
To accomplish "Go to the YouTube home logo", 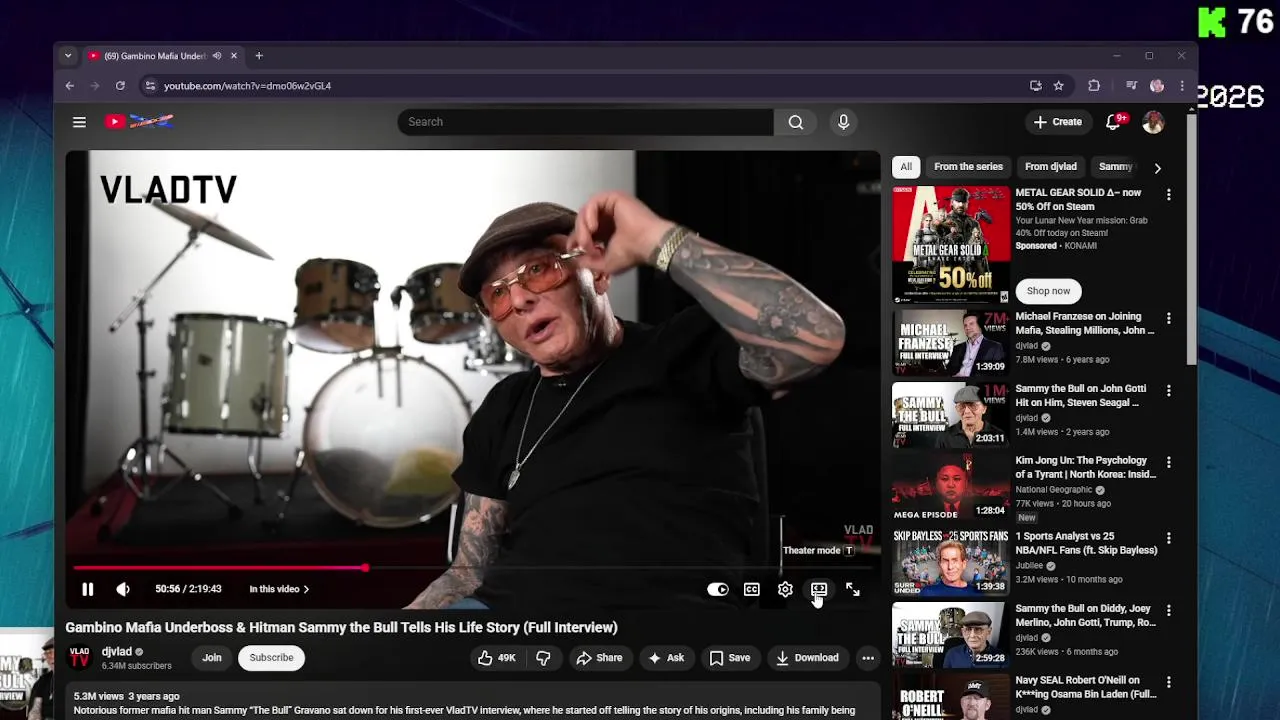I will point(140,122).
